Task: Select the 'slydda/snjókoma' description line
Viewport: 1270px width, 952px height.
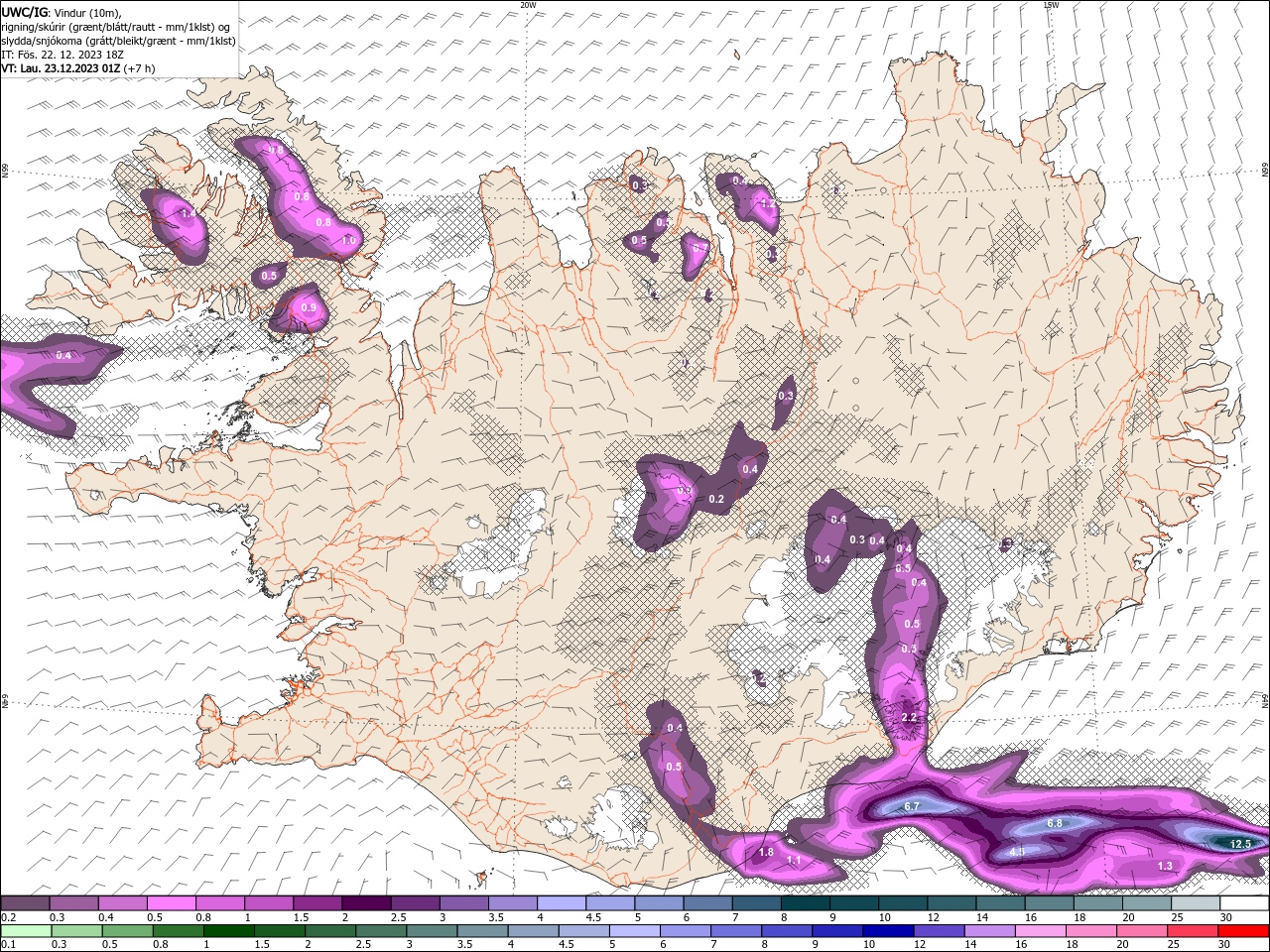Action: [118, 41]
